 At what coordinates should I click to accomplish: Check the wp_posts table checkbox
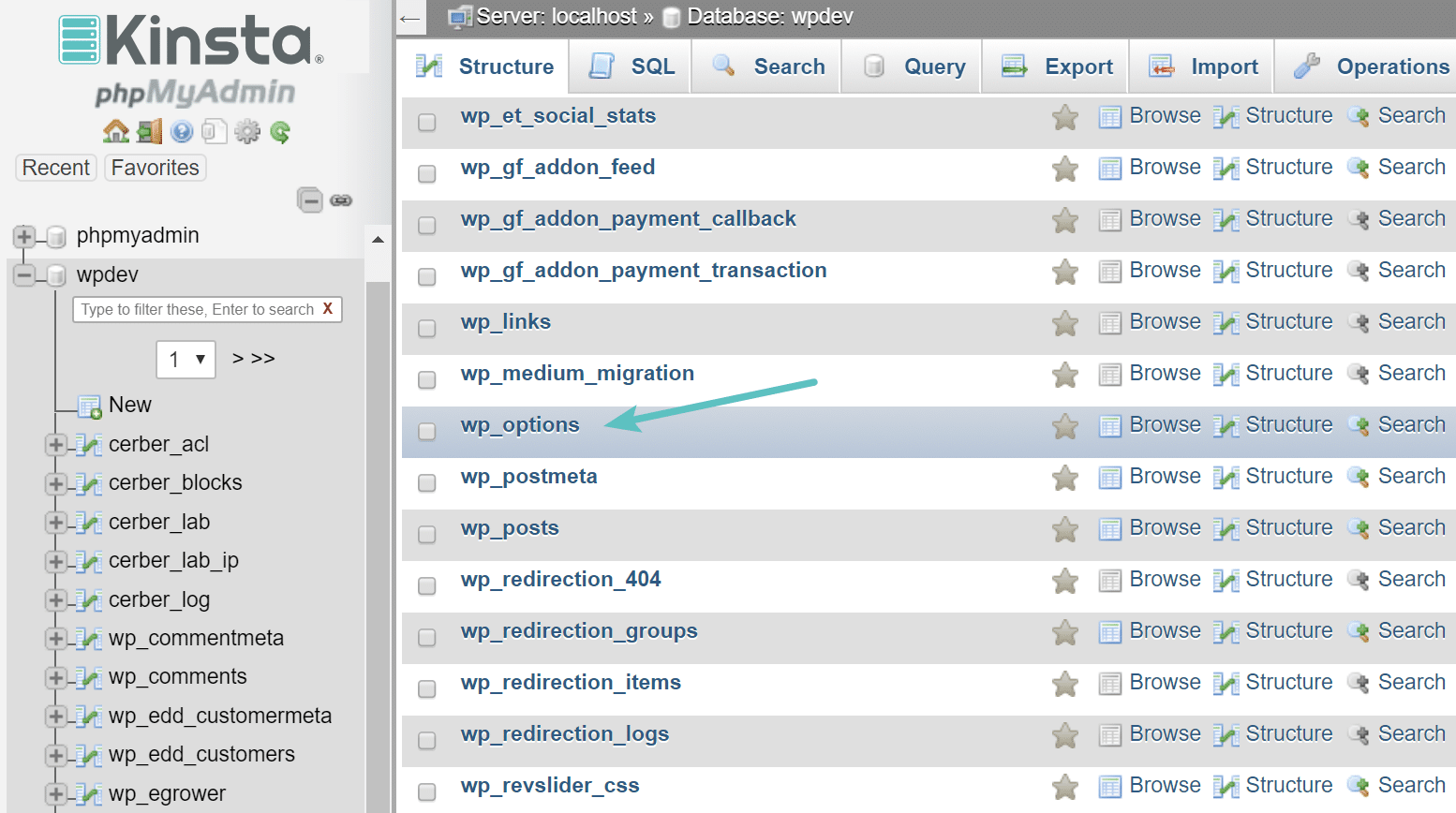(426, 534)
